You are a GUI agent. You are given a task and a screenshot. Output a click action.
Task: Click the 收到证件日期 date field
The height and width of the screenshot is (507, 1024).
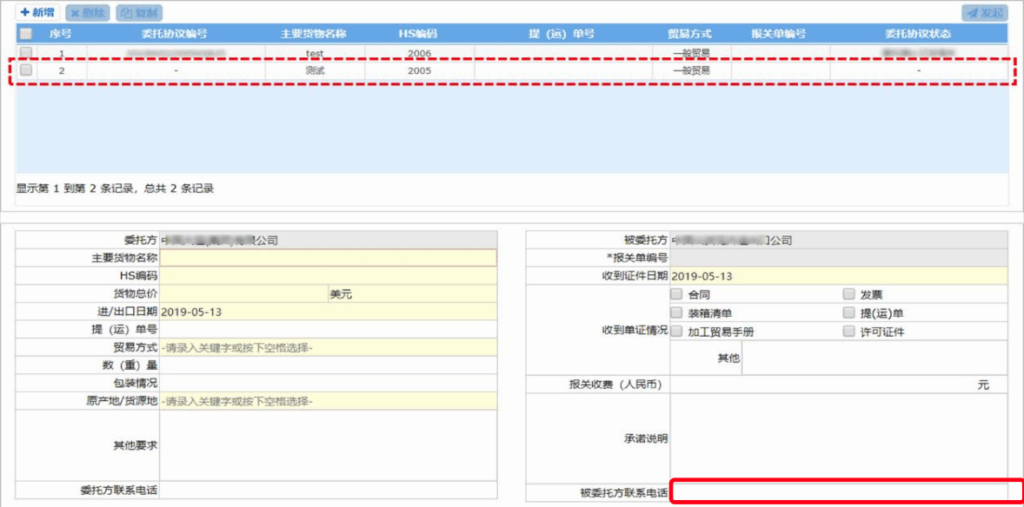tap(839, 276)
